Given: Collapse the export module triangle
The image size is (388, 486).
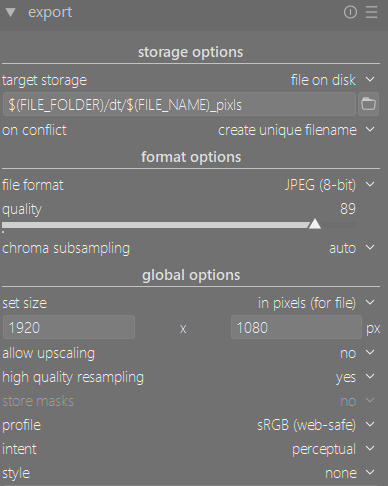Looking at the screenshot, I should coord(11,13).
